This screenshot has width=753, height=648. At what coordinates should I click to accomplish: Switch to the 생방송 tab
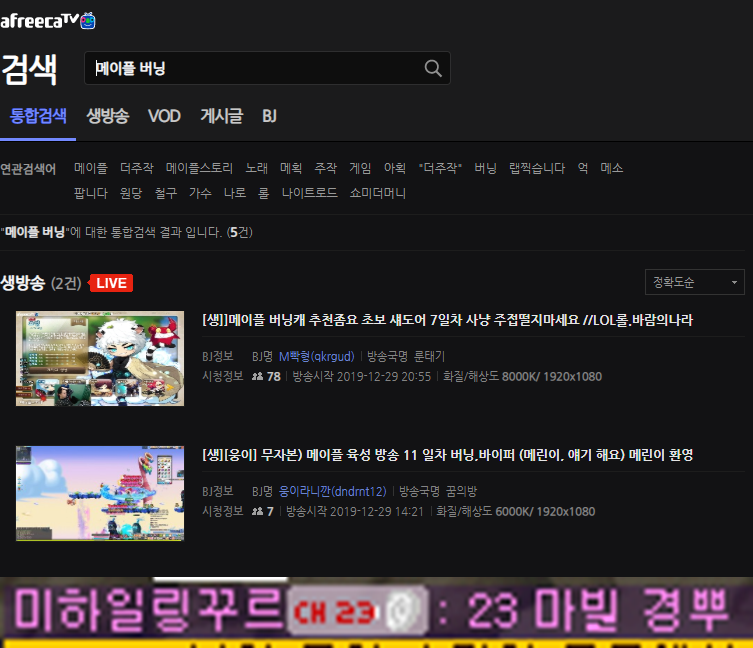tap(108, 116)
